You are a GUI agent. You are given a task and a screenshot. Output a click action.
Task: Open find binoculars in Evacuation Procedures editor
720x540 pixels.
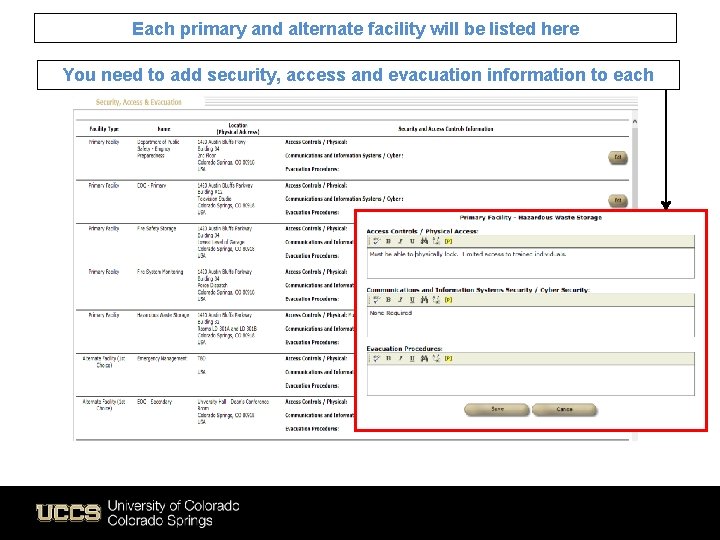point(424,359)
